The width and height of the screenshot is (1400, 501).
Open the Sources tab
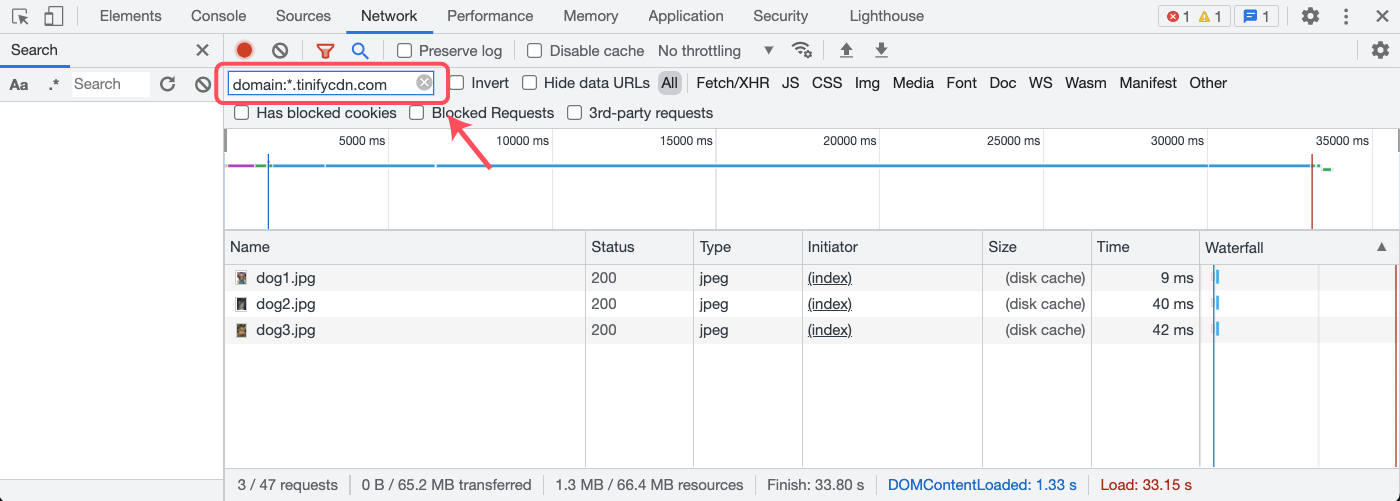303,16
